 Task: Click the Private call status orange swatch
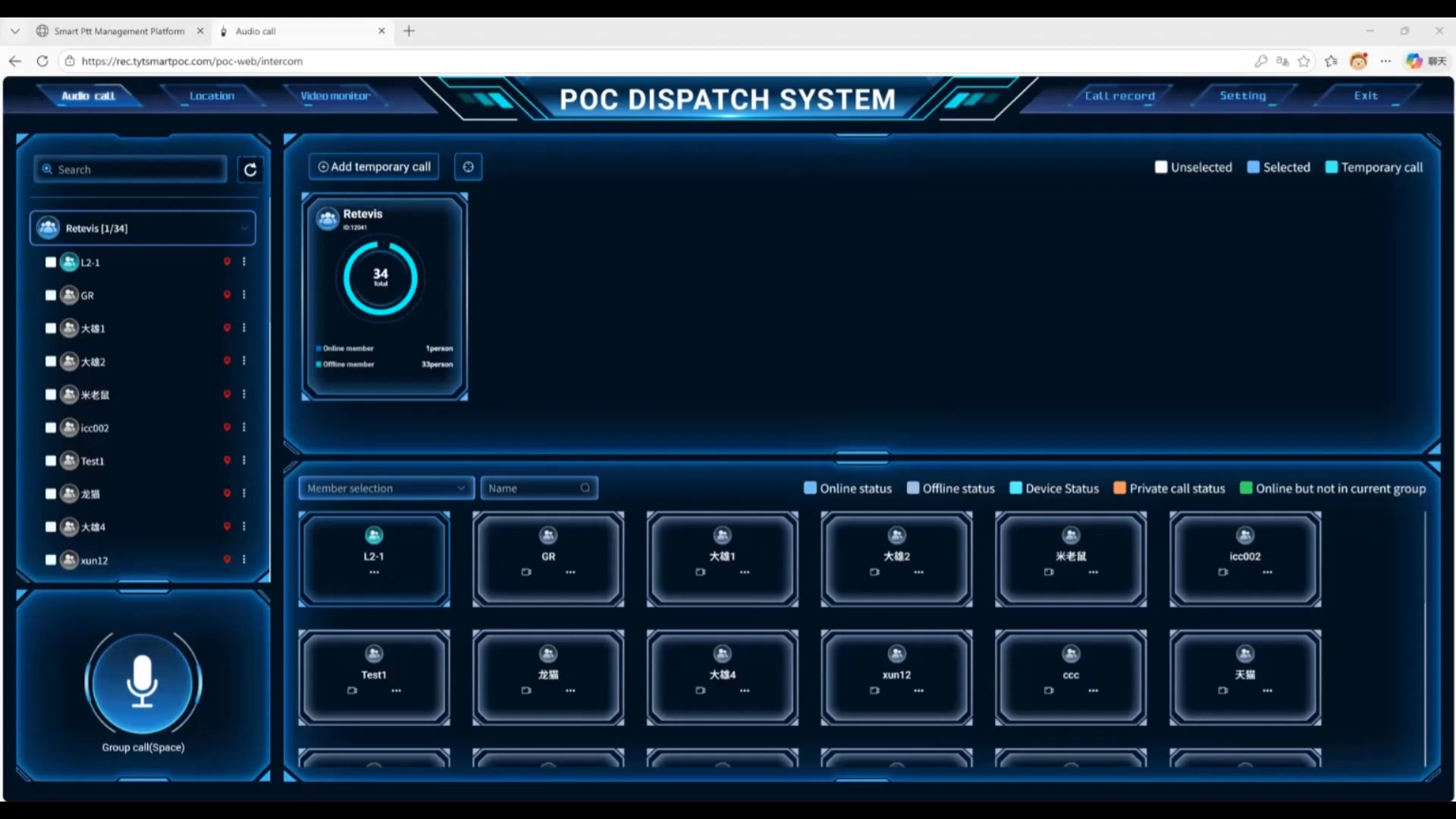click(x=1119, y=488)
